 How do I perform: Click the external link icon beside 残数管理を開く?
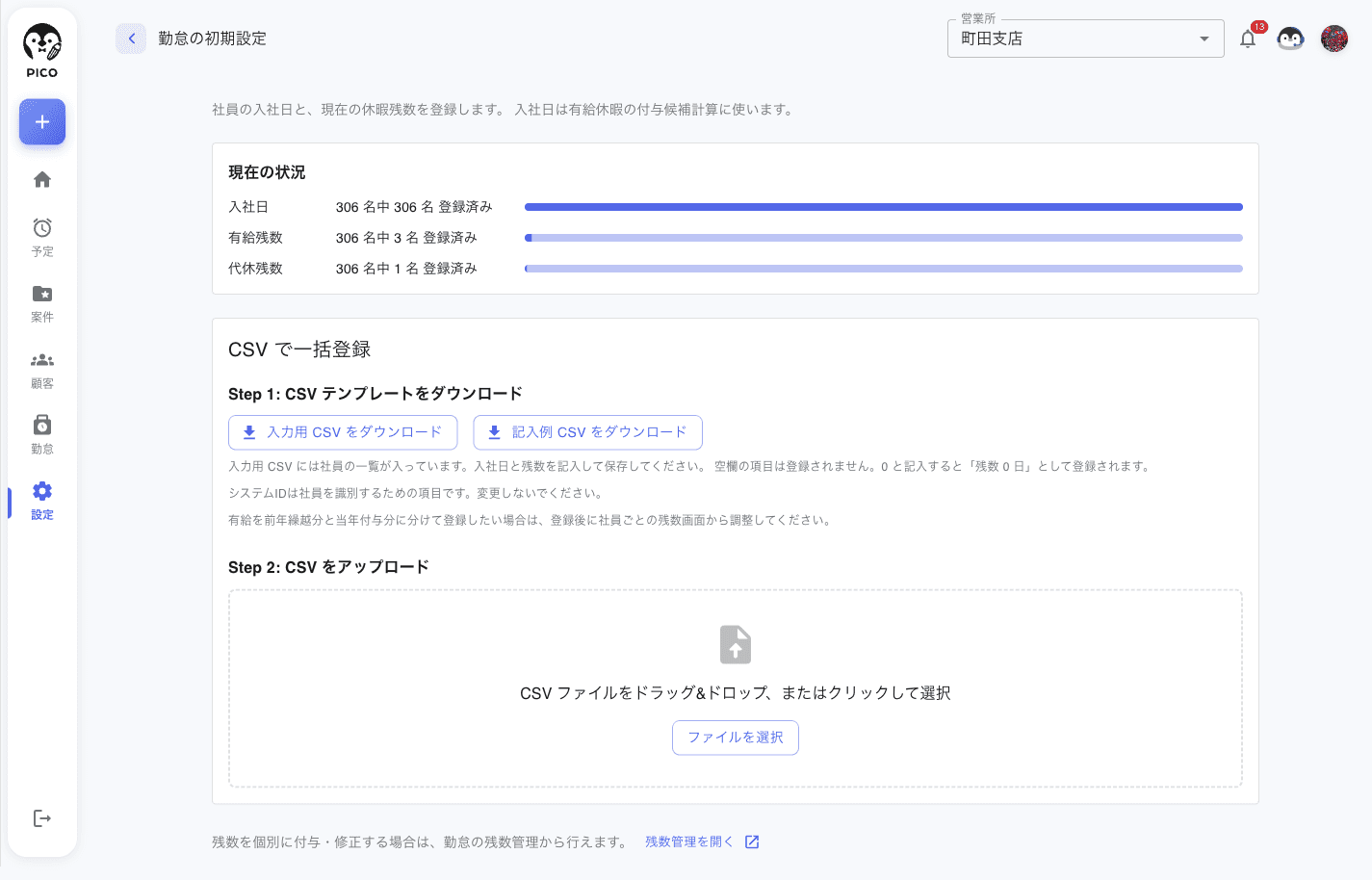click(752, 841)
